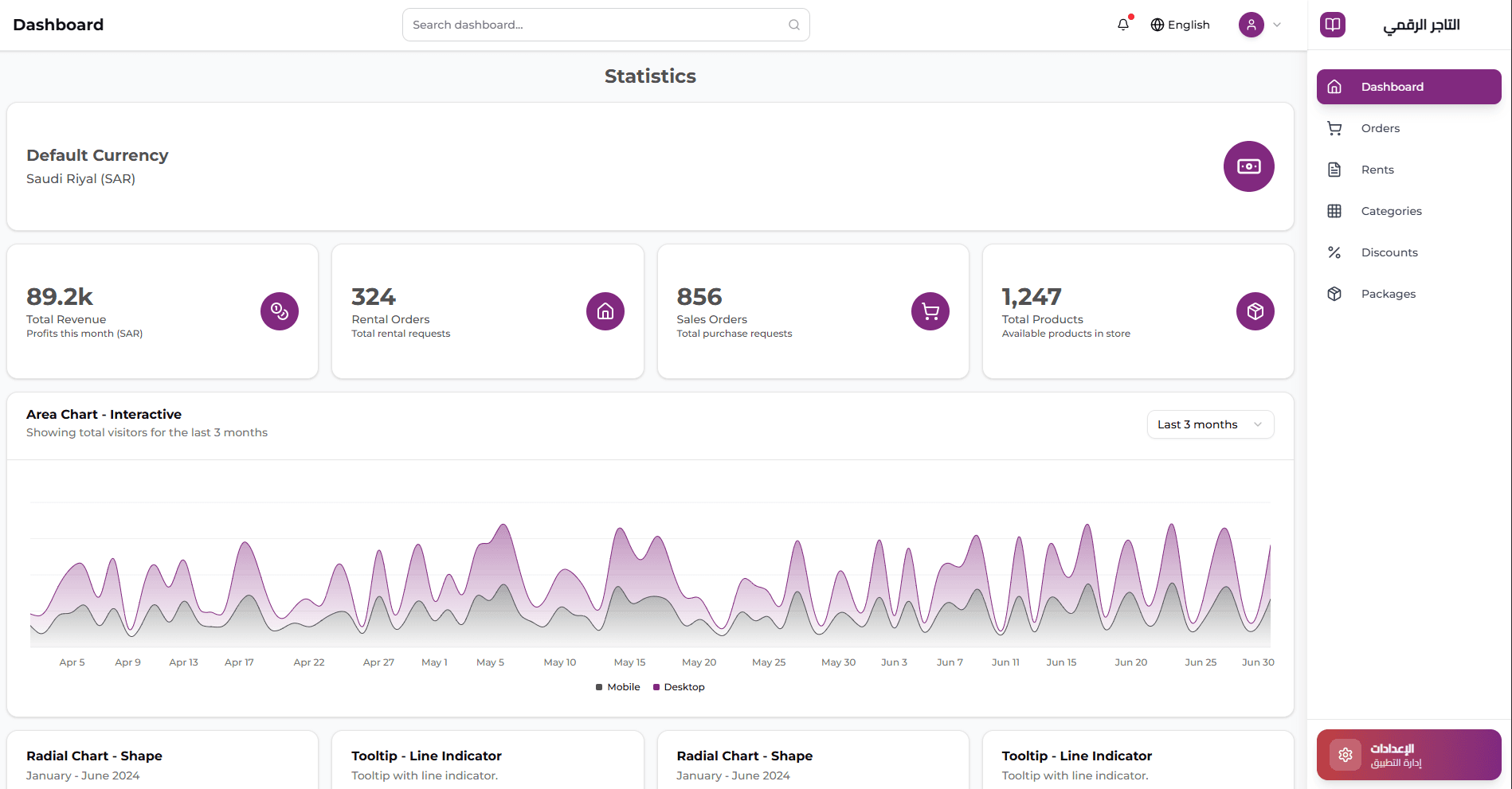1512x789 pixels.
Task: Click the Orders menu entry
Action: tap(1380, 127)
